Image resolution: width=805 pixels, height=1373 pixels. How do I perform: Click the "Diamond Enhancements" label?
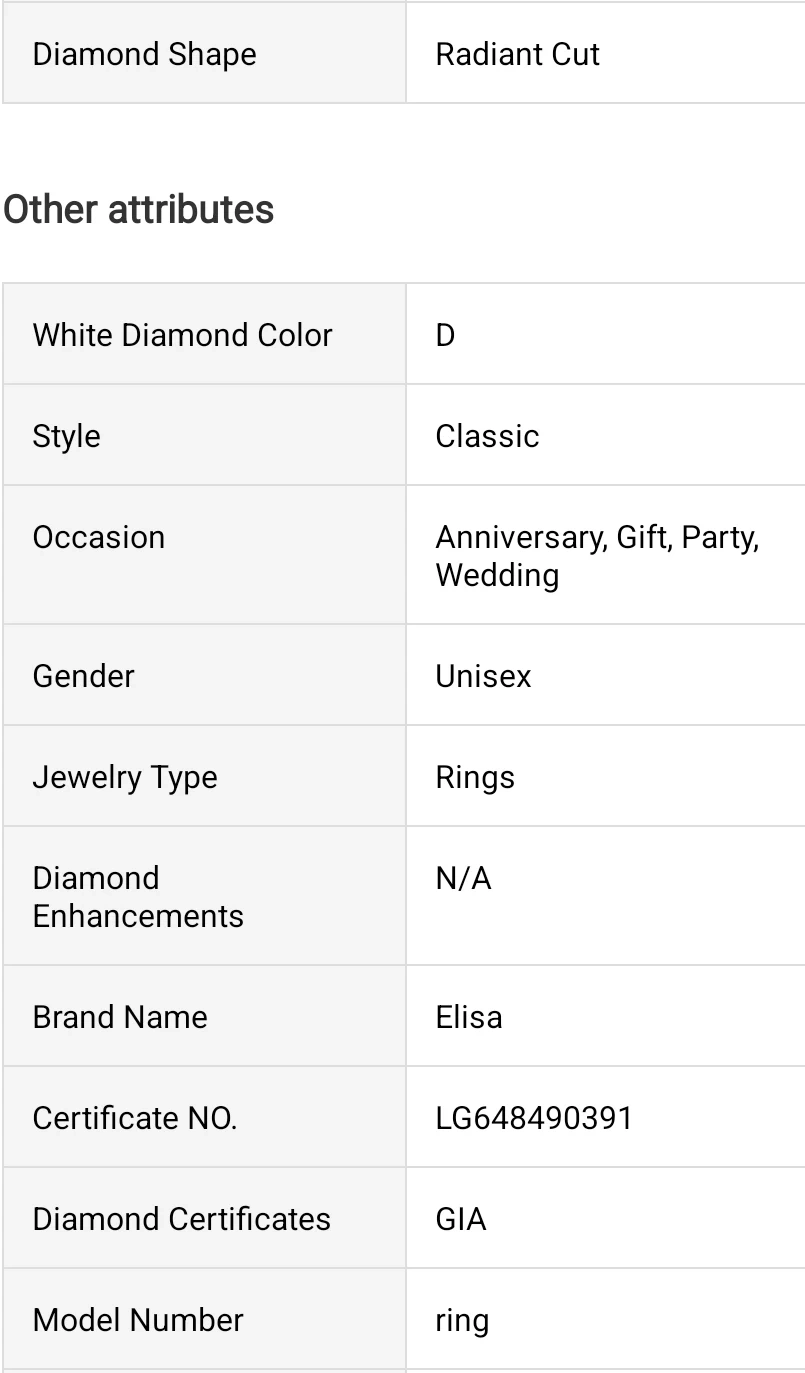point(138,897)
